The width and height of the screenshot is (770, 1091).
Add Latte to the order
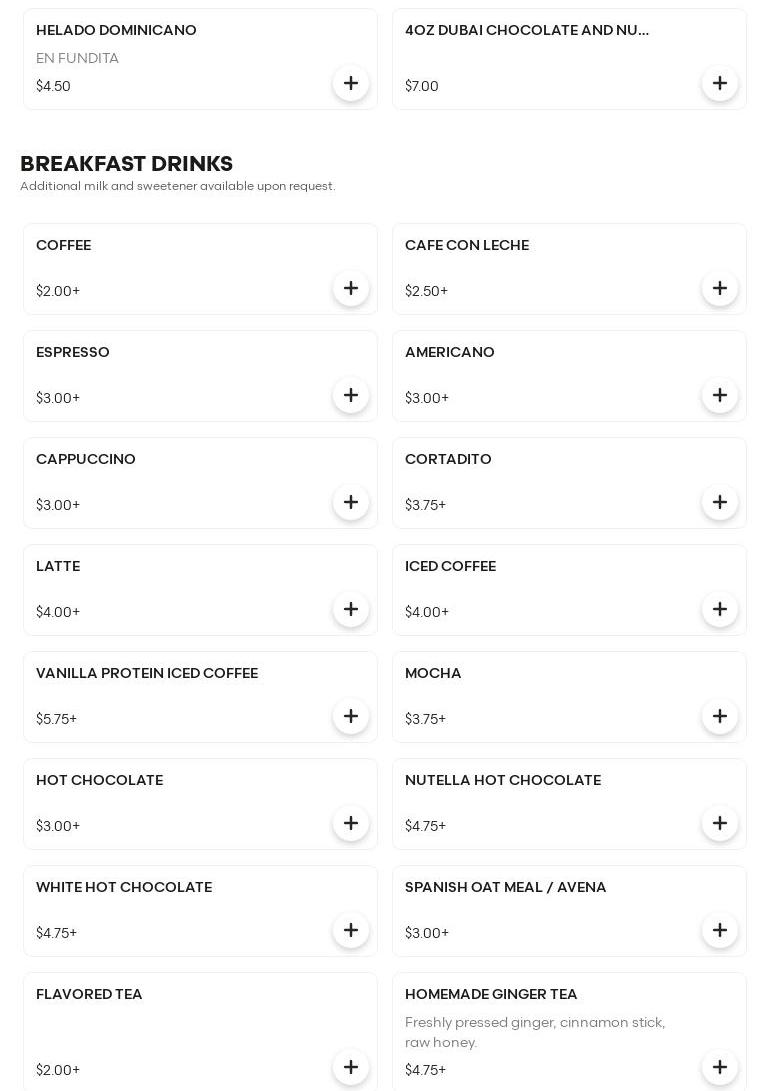351,610
